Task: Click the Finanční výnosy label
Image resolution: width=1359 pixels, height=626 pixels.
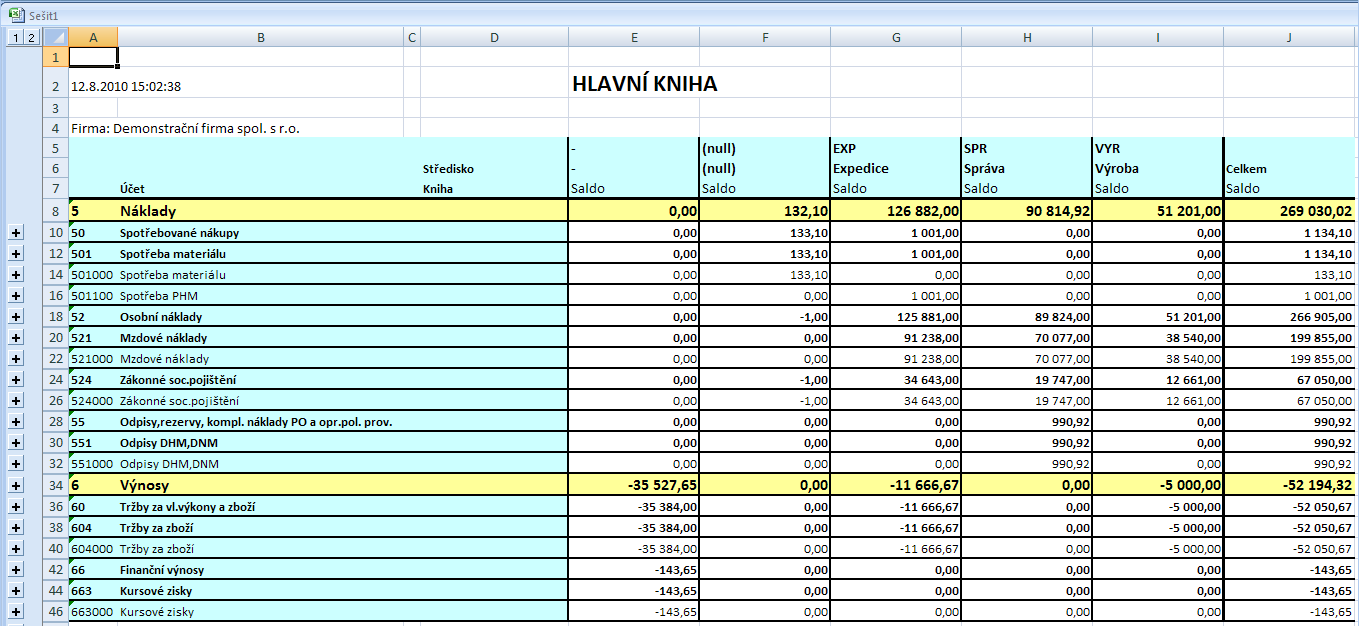Action: click(162, 570)
